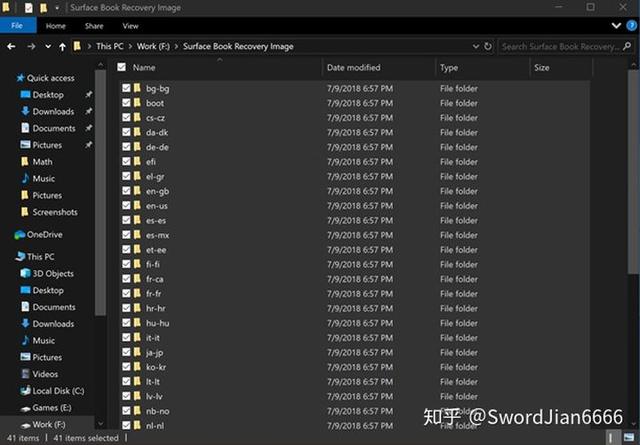This screenshot has height=445, width=640.
Task: Click the search magnifier icon
Action: tap(627, 47)
